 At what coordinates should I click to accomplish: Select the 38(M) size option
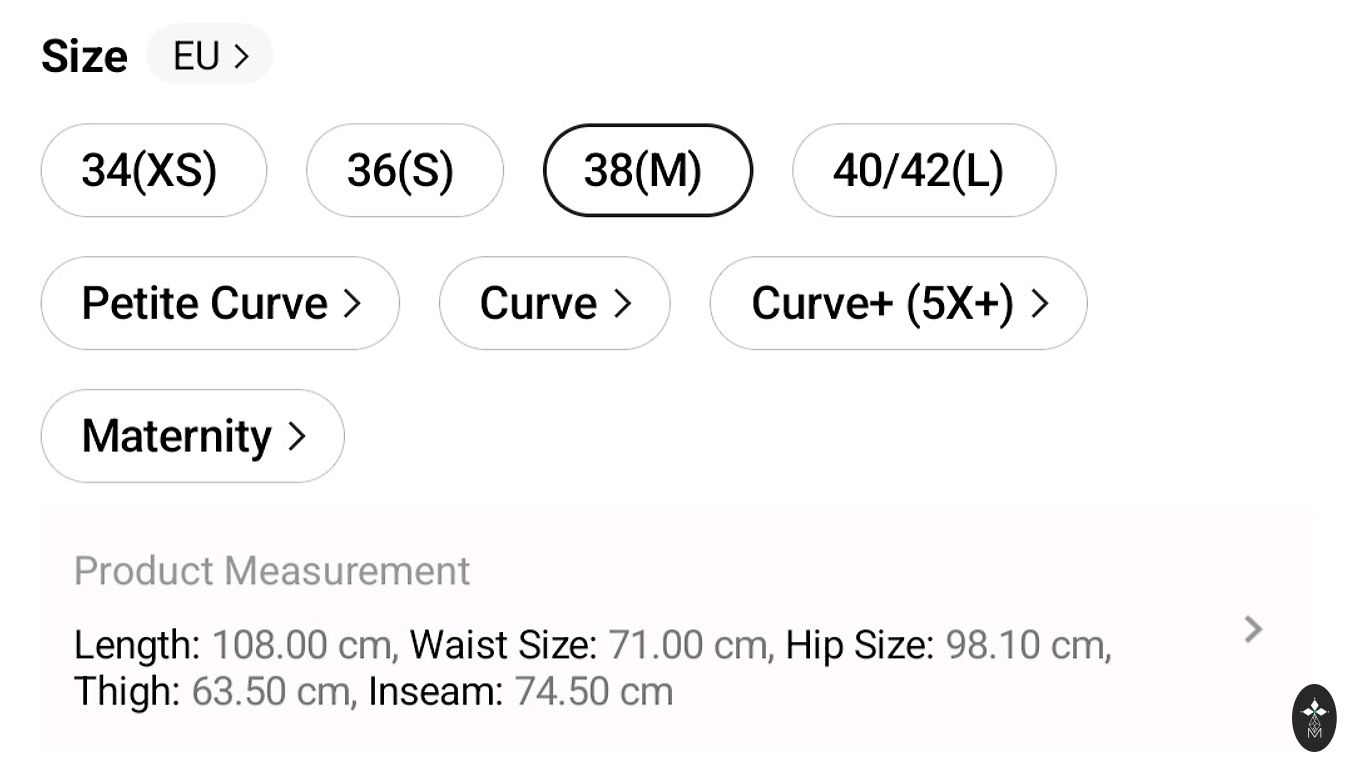click(647, 170)
